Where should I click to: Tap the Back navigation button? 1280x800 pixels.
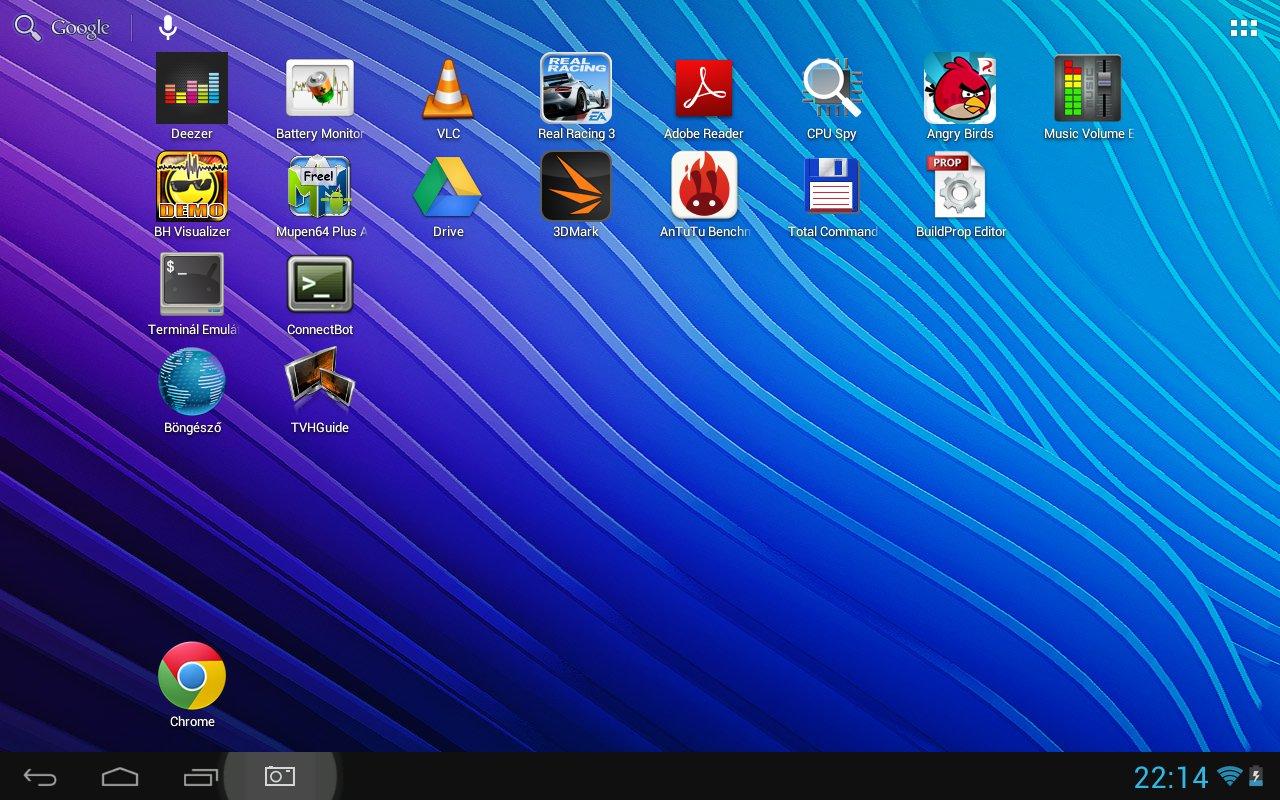click(40, 776)
